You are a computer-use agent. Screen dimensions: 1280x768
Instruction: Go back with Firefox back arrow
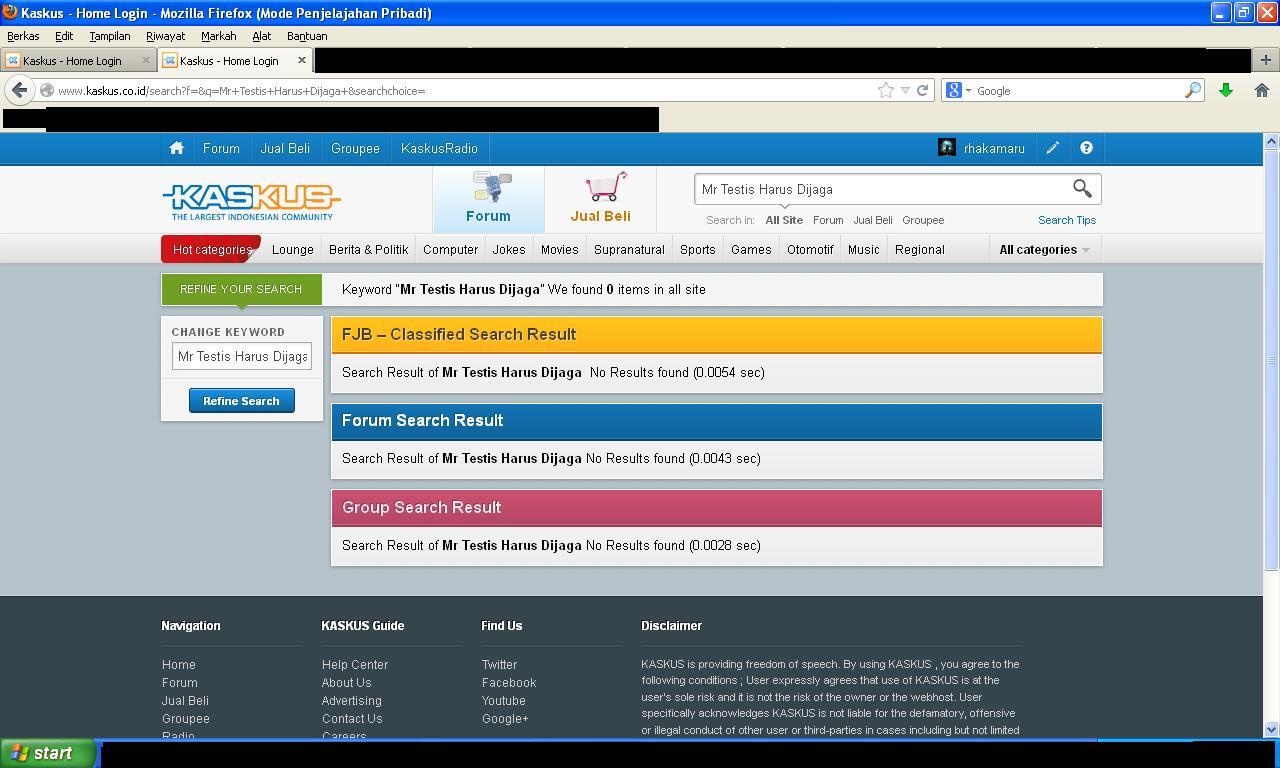pyautogui.click(x=19, y=90)
